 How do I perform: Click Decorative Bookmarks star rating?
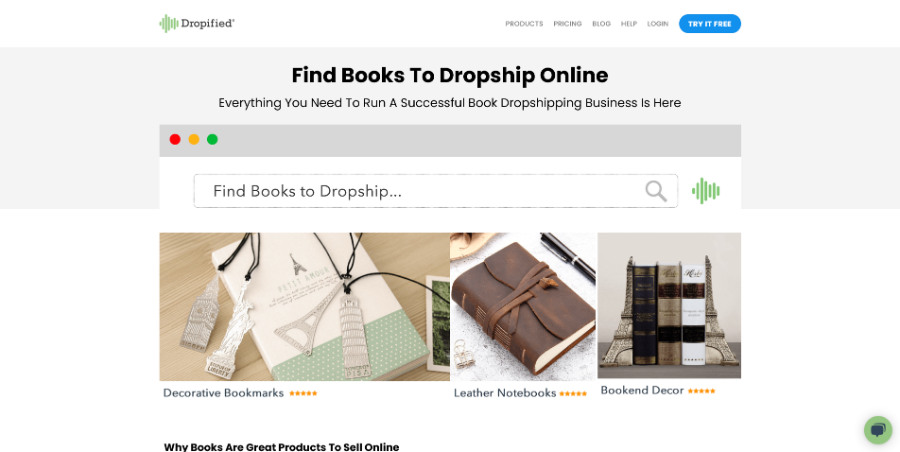click(x=303, y=393)
